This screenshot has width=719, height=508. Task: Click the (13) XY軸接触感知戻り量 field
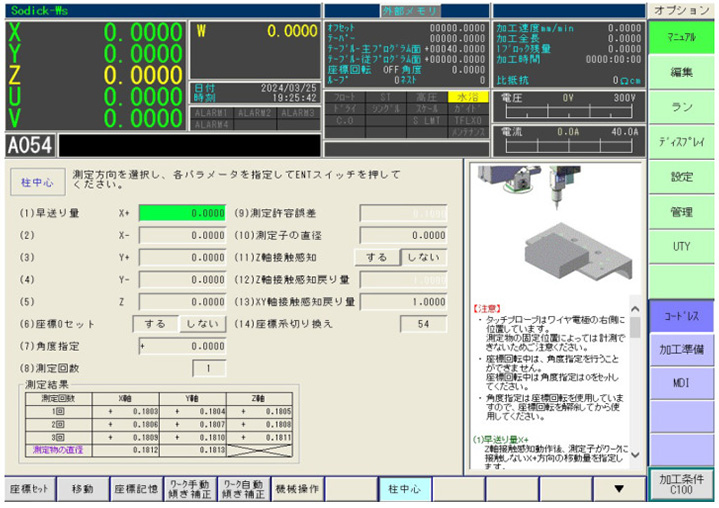[403, 302]
